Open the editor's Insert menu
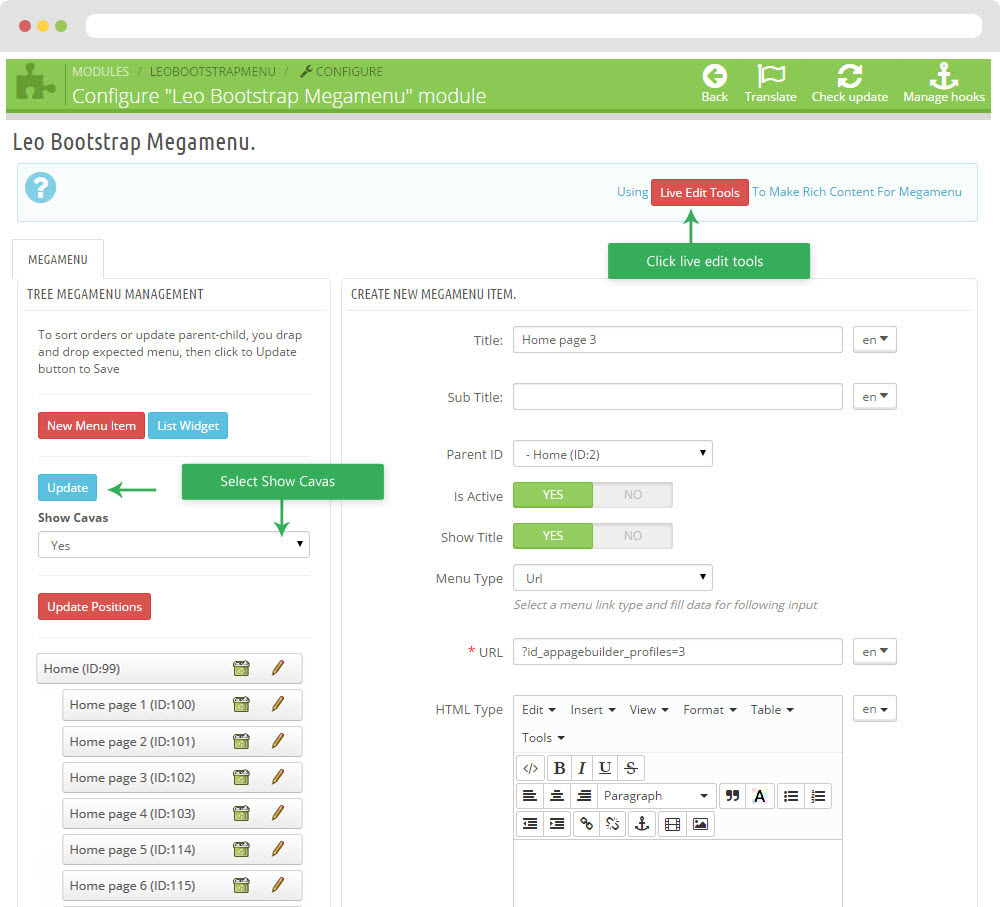This screenshot has height=907, width=1000. pyautogui.click(x=592, y=710)
